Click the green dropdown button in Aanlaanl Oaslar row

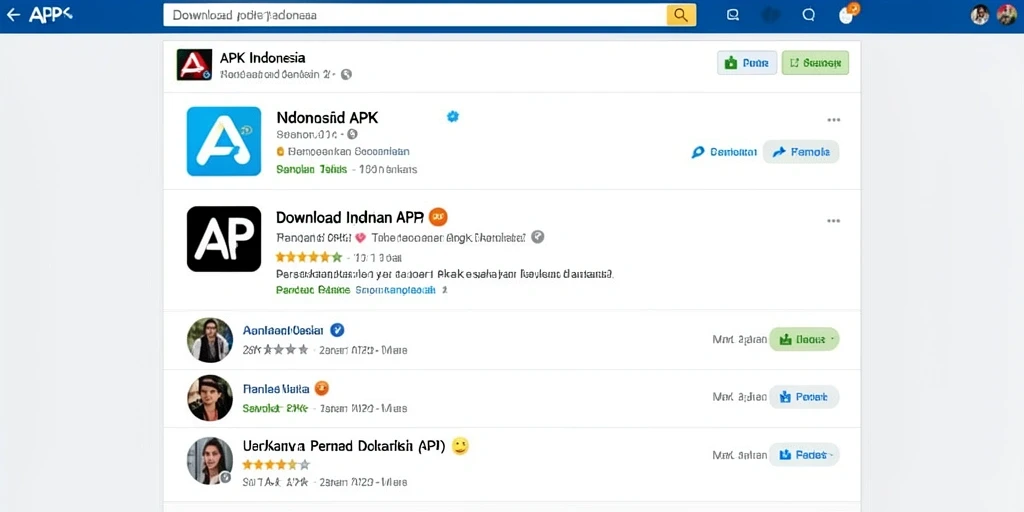coord(804,340)
